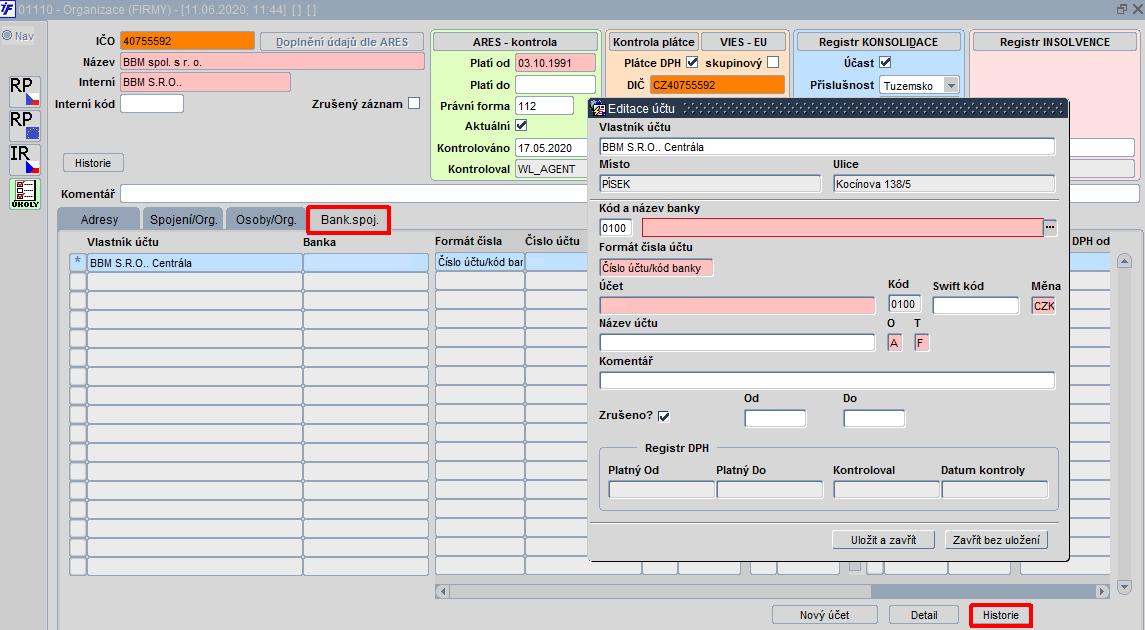
Task: Select the BBM S.R.O.. Centrála grid row
Action: pos(194,263)
